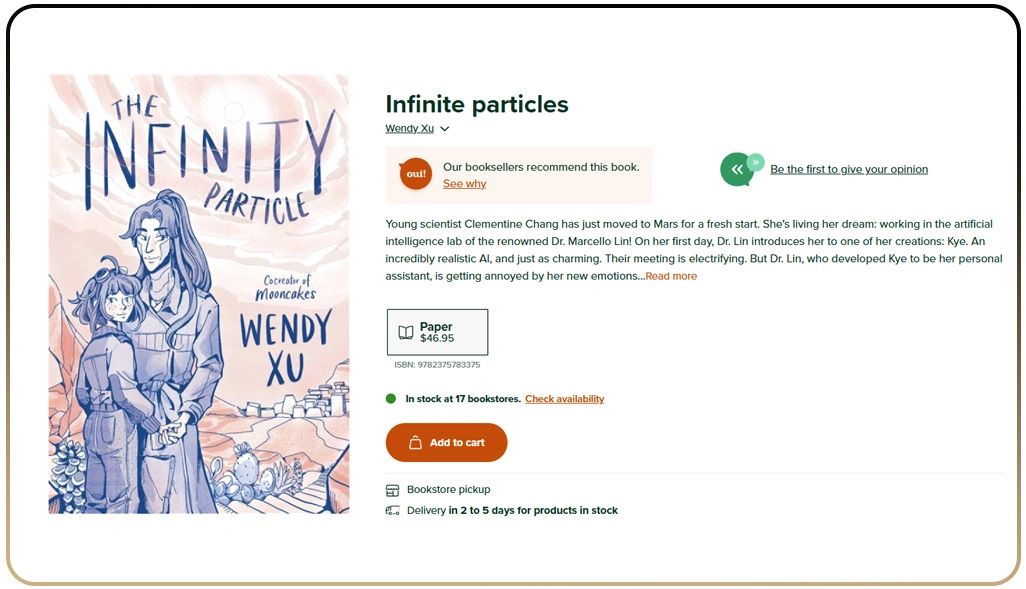Click the shopping bag icon on Add to cart
The width and height of the screenshot is (1026, 589).
pyautogui.click(x=416, y=442)
